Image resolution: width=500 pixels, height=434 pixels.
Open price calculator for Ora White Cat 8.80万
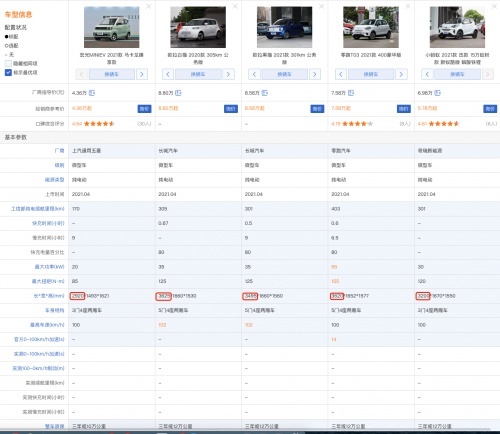(x=178, y=93)
